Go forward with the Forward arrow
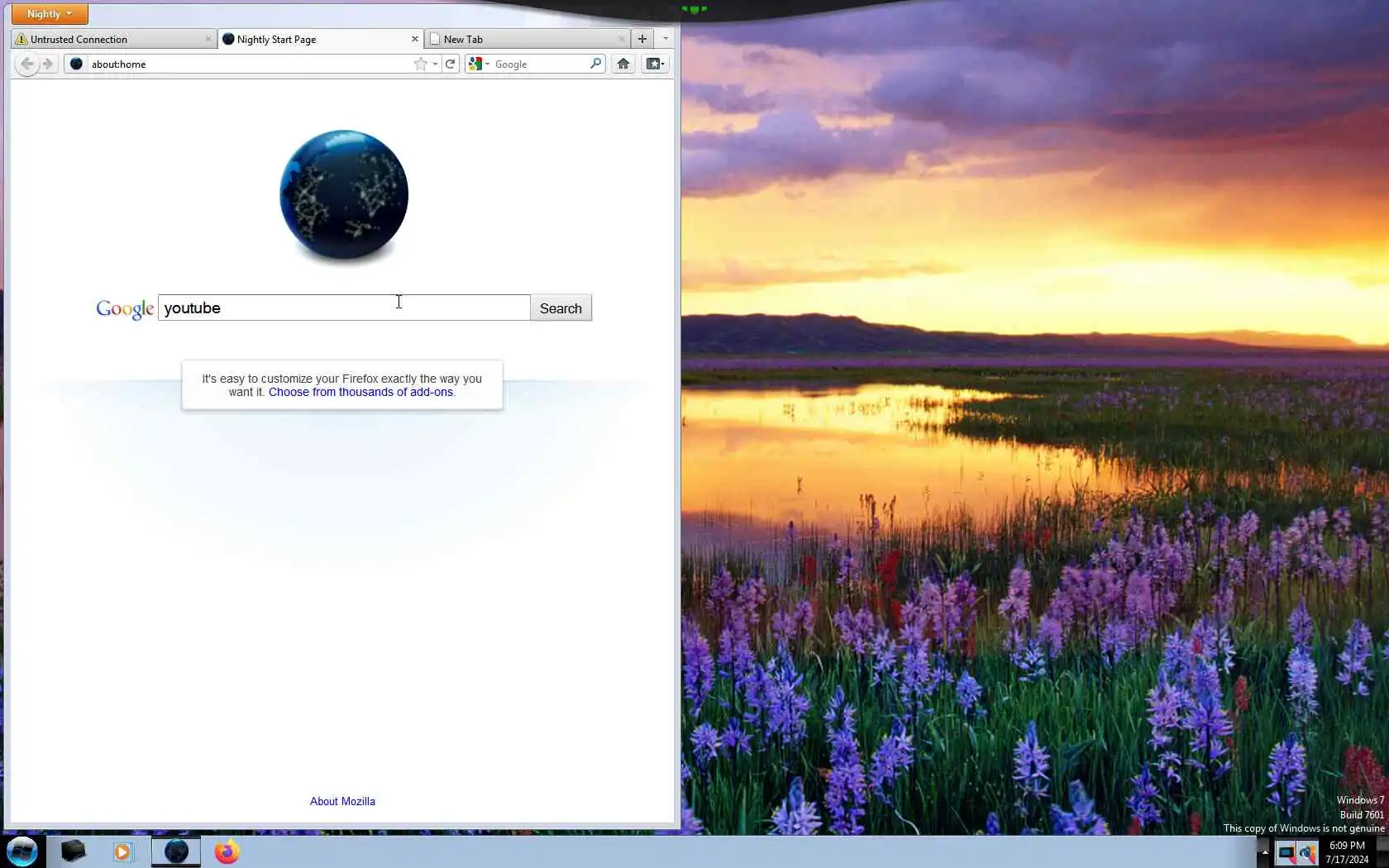 click(48, 64)
